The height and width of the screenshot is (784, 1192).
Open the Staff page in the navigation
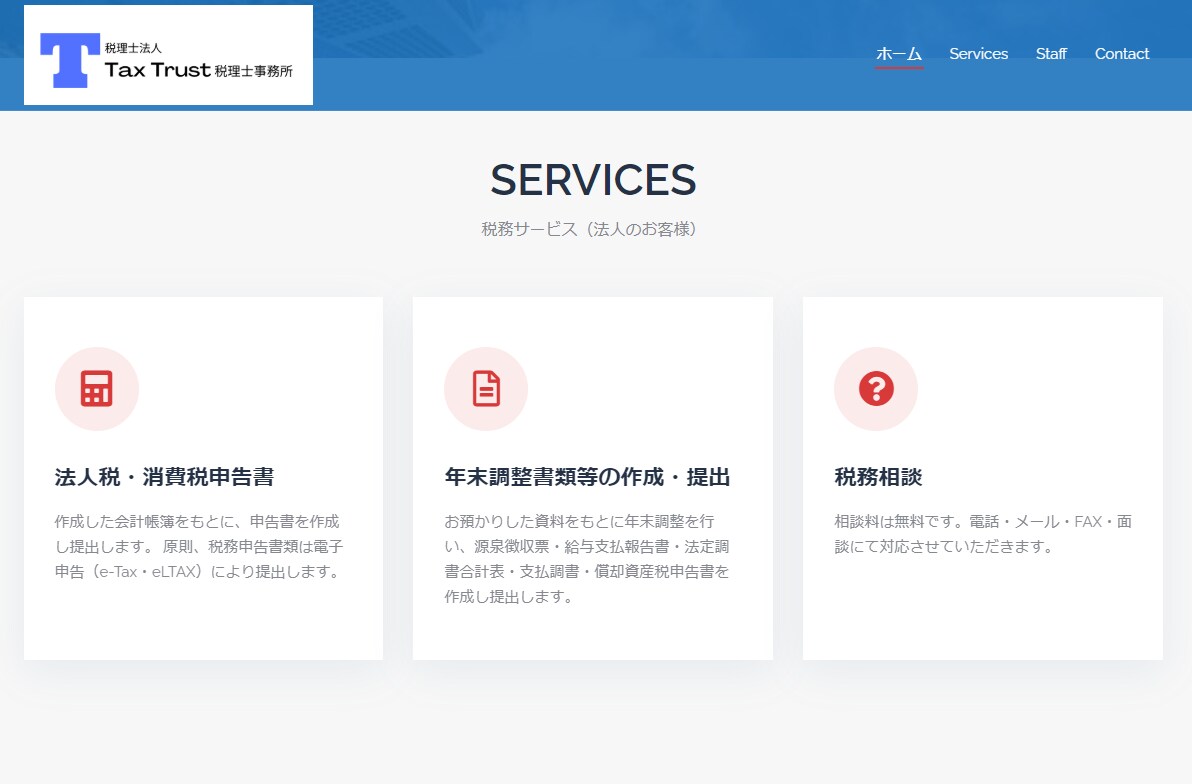click(1051, 54)
